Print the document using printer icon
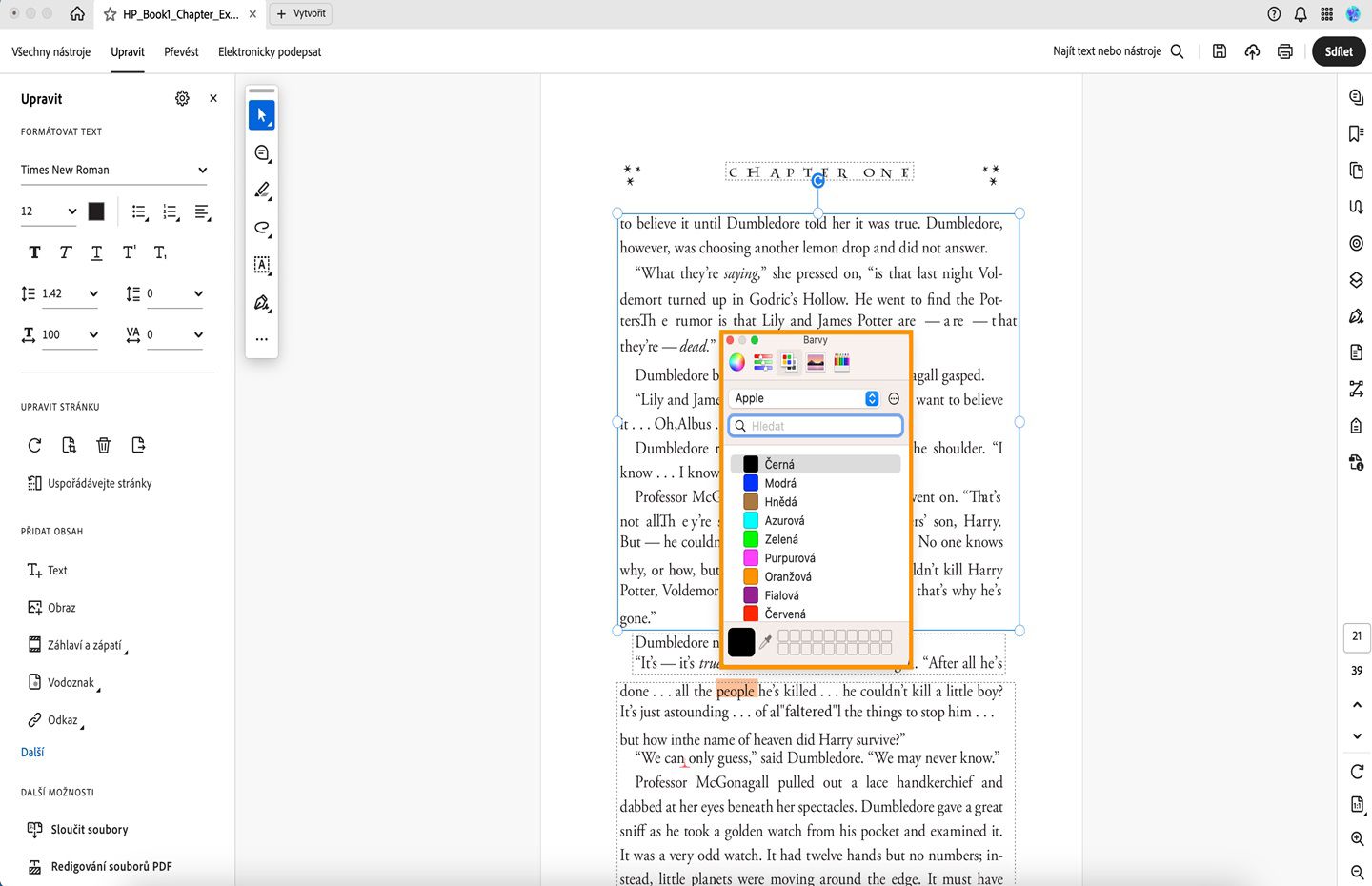 pyautogui.click(x=1285, y=51)
